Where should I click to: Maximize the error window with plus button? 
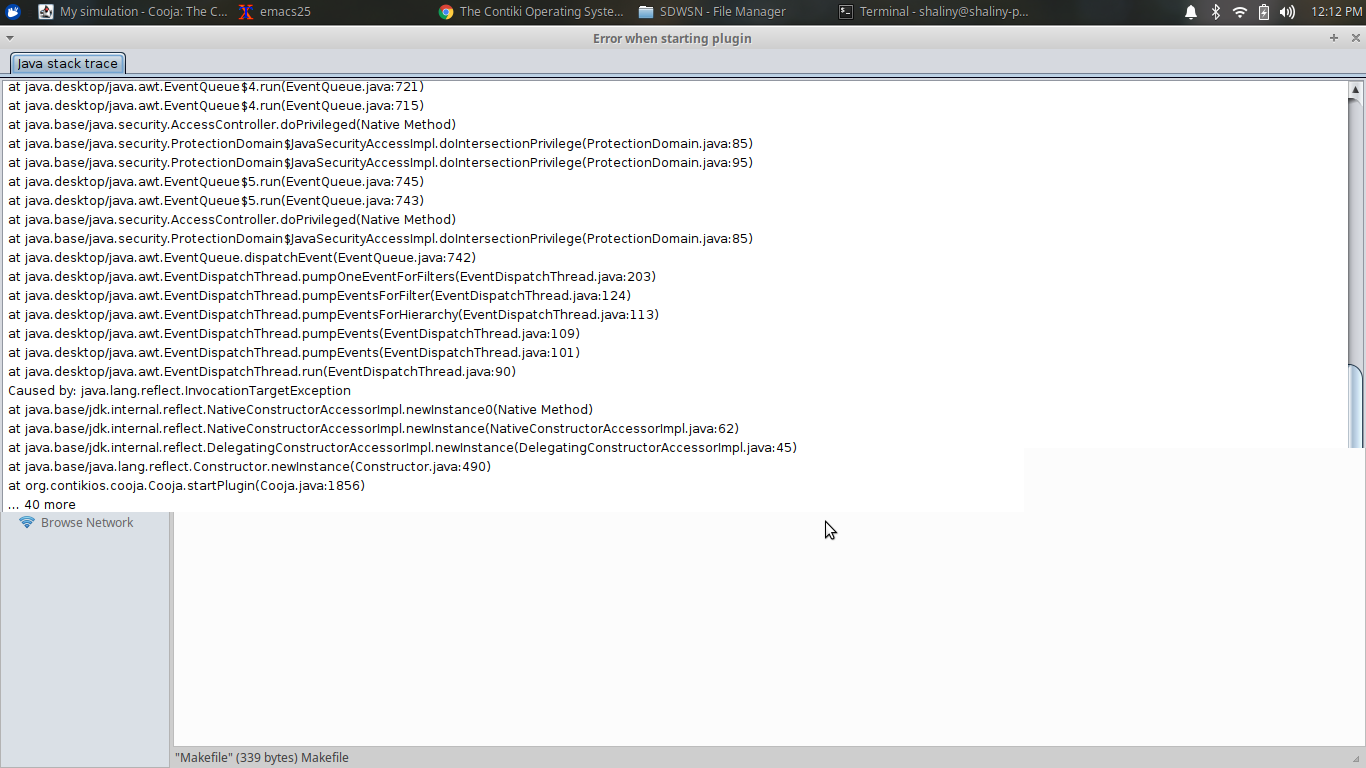[1334, 38]
